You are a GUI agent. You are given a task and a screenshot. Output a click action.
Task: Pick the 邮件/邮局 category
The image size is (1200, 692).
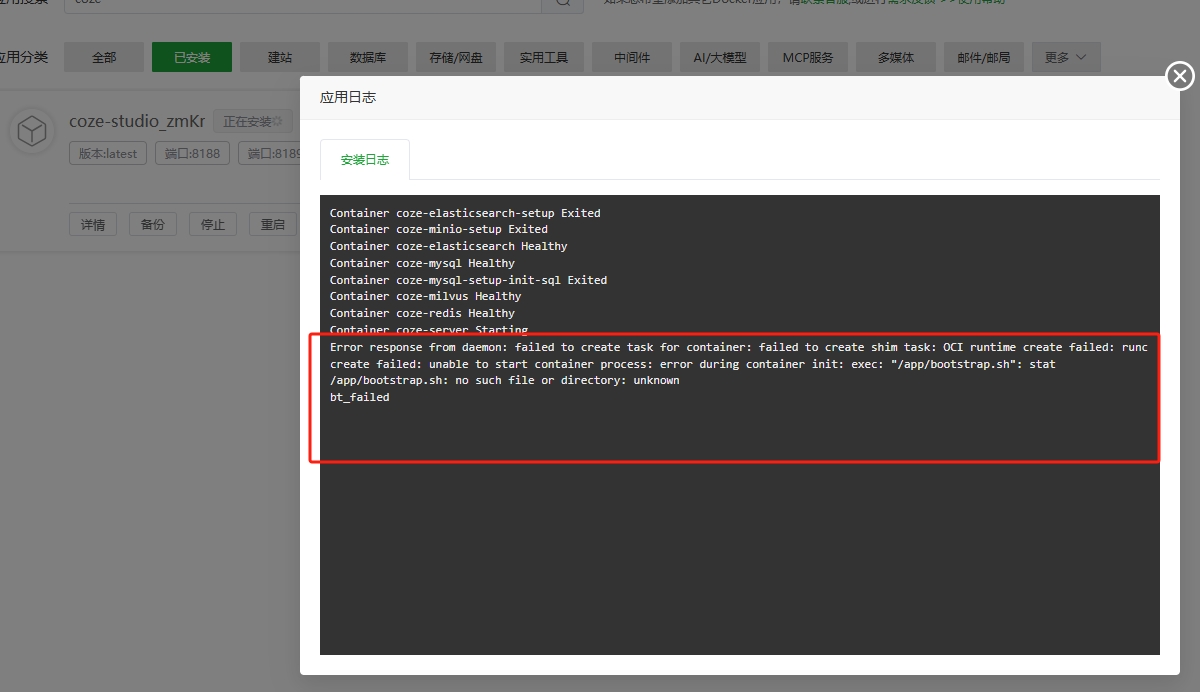pyautogui.click(x=984, y=57)
